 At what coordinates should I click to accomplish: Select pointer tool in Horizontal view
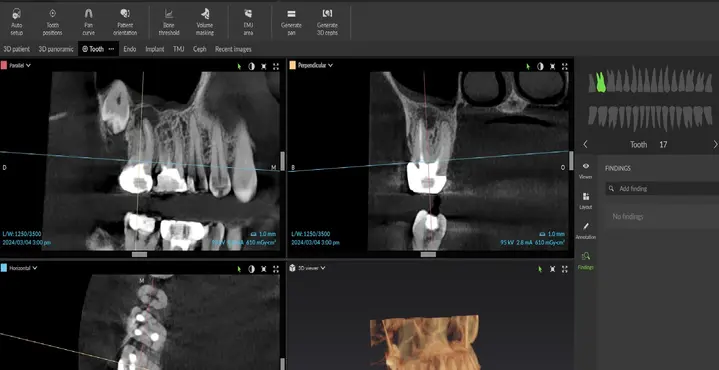pos(239,269)
